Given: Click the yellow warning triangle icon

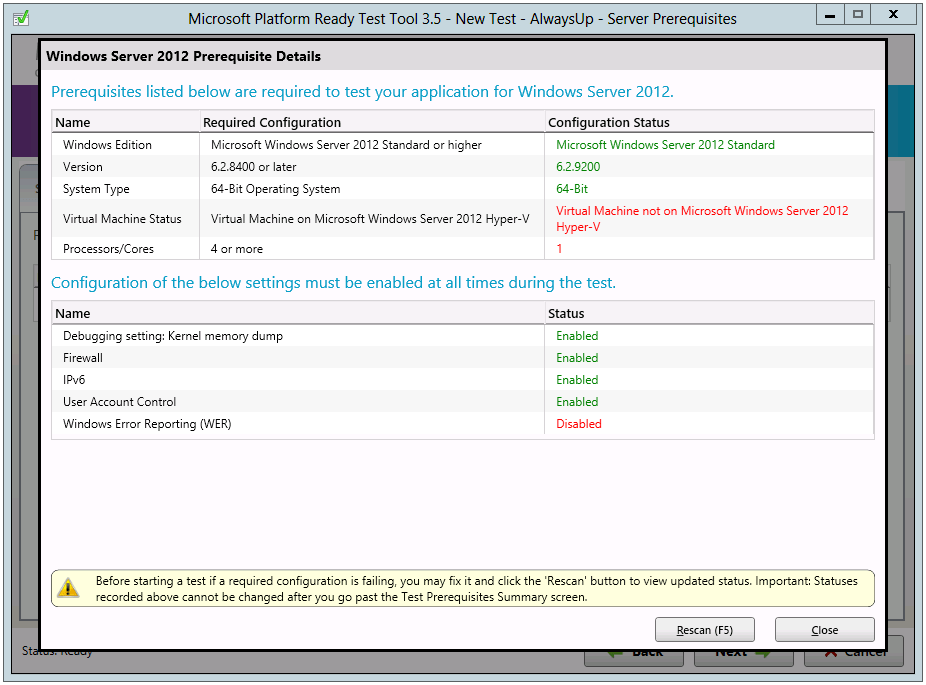Looking at the screenshot, I should 69,587.
